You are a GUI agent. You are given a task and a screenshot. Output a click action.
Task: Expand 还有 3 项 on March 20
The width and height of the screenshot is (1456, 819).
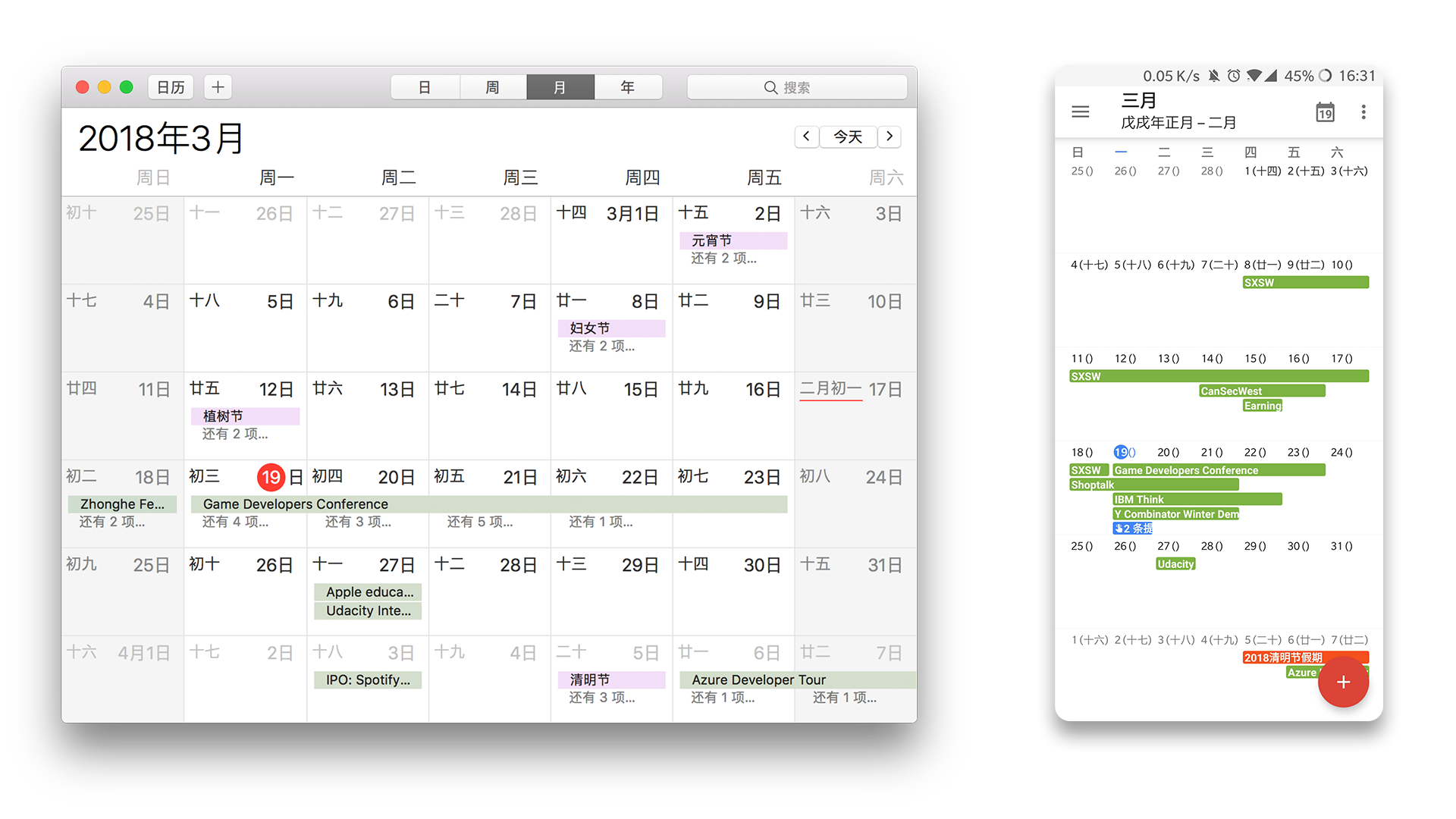(x=358, y=522)
